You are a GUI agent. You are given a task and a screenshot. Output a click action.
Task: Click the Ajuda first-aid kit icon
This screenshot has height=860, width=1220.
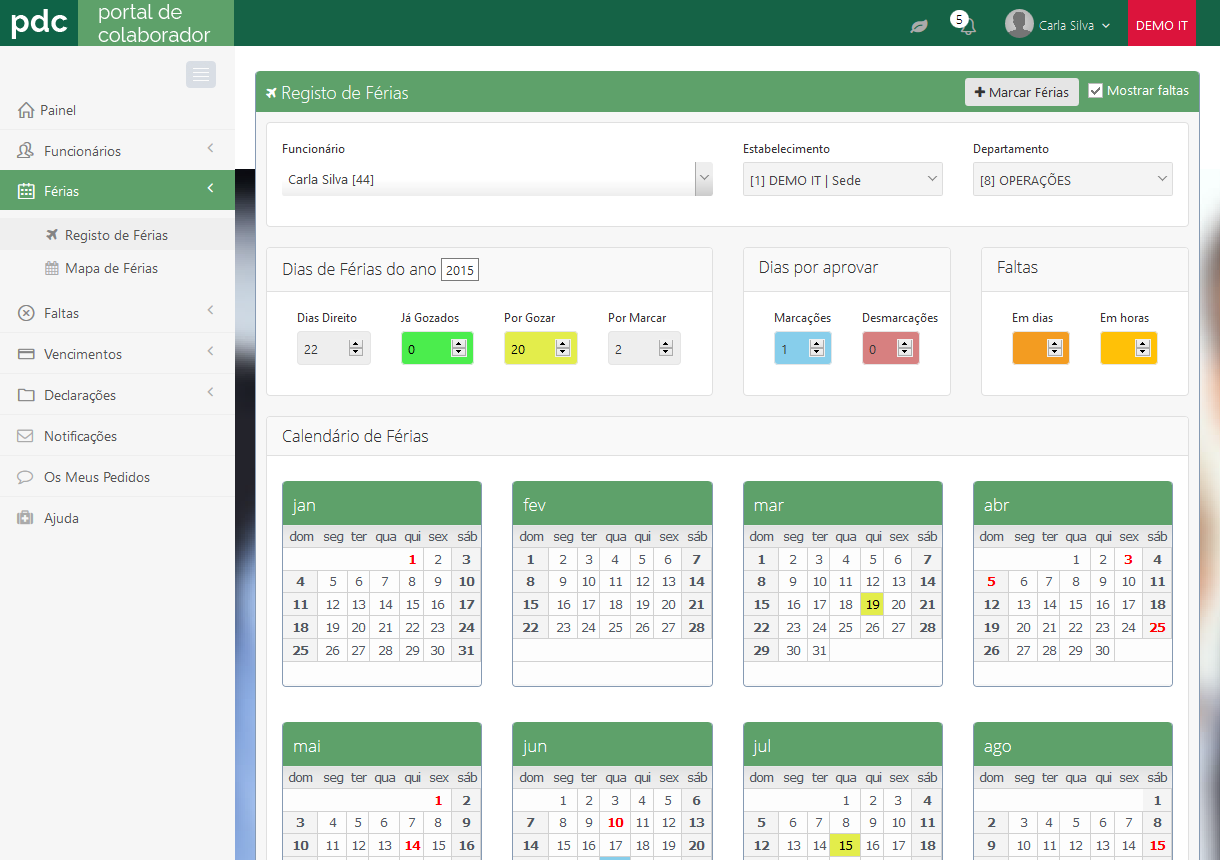click(x=26, y=518)
